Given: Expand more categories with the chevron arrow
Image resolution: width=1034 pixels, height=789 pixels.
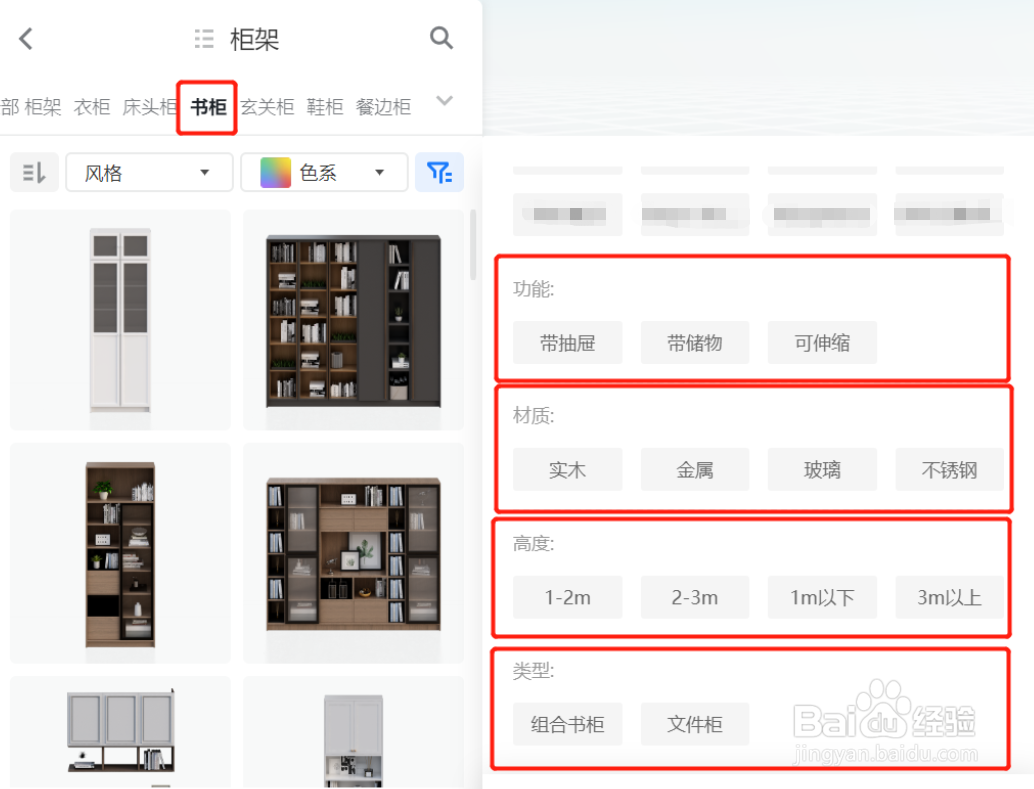Looking at the screenshot, I should coord(443,101).
